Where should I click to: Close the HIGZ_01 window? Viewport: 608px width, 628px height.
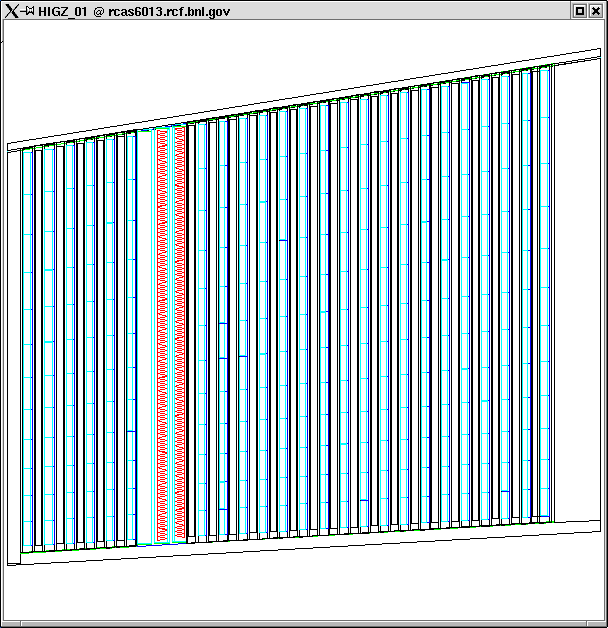click(x=596, y=11)
